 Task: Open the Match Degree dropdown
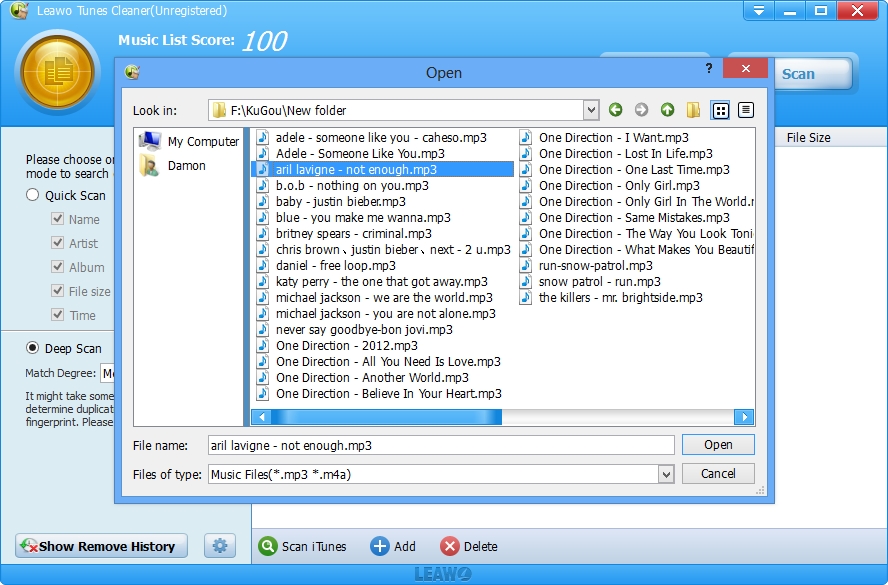pos(108,373)
